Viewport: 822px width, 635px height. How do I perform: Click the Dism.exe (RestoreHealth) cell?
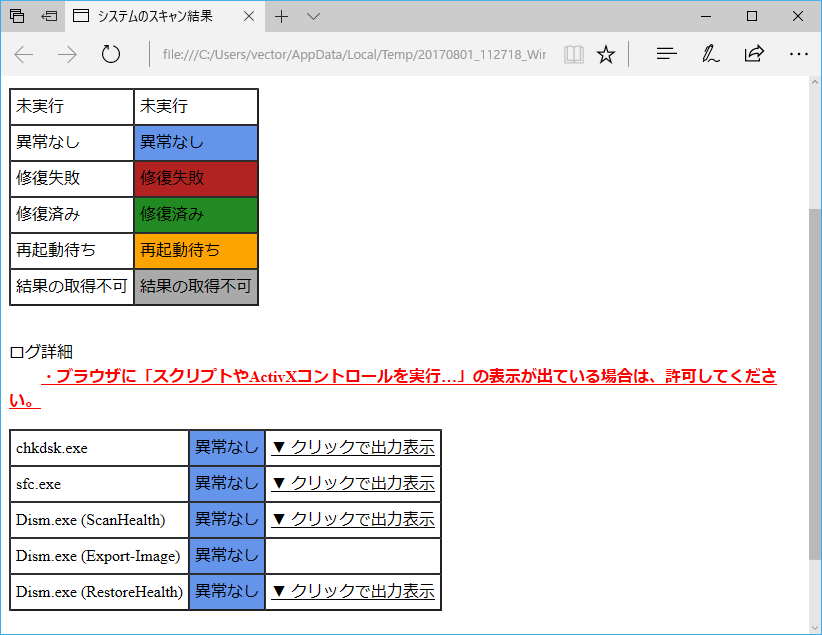[99, 592]
